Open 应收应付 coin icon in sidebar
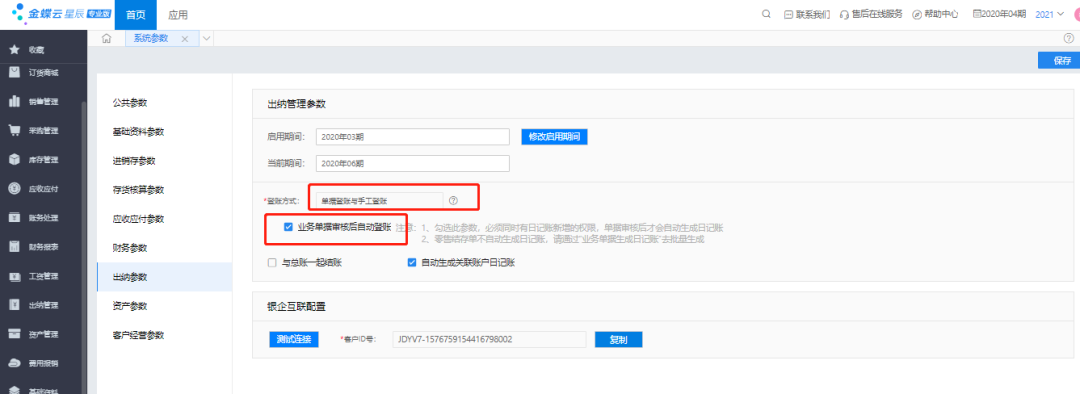This screenshot has height=394, width=1080. 14,189
